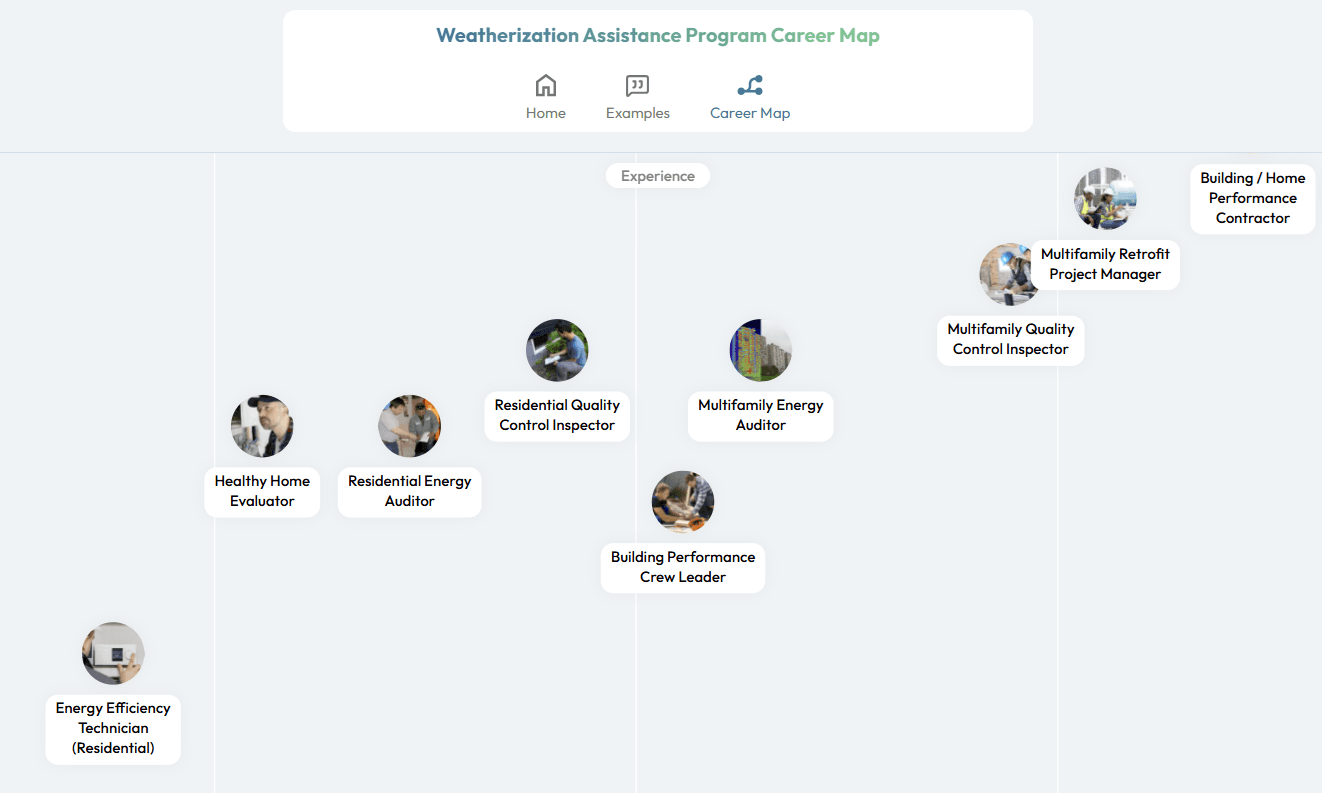This screenshot has height=793, width=1322.
Task: Click the Multifamily Energy Auditor circle image
Action: [x=760, y=350]
